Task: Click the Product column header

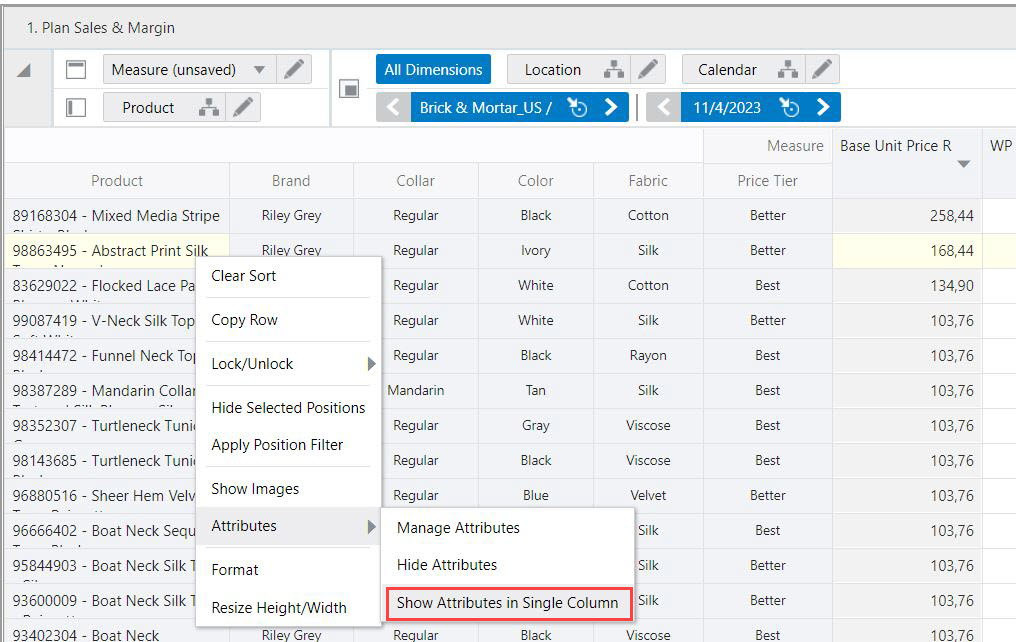Action: 117,181
